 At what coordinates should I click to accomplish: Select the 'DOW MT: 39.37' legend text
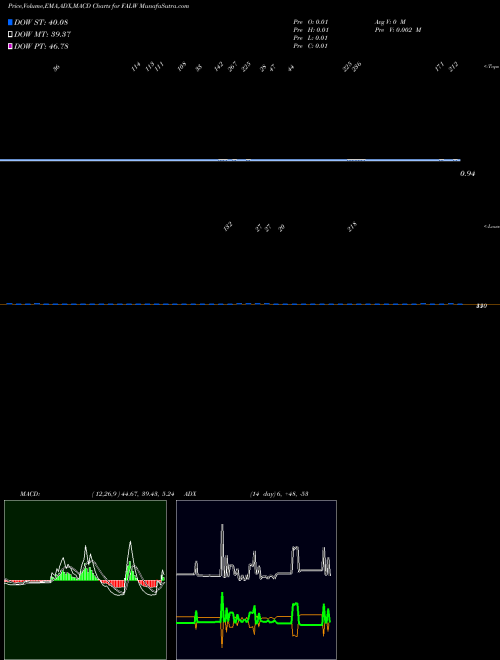42,35
